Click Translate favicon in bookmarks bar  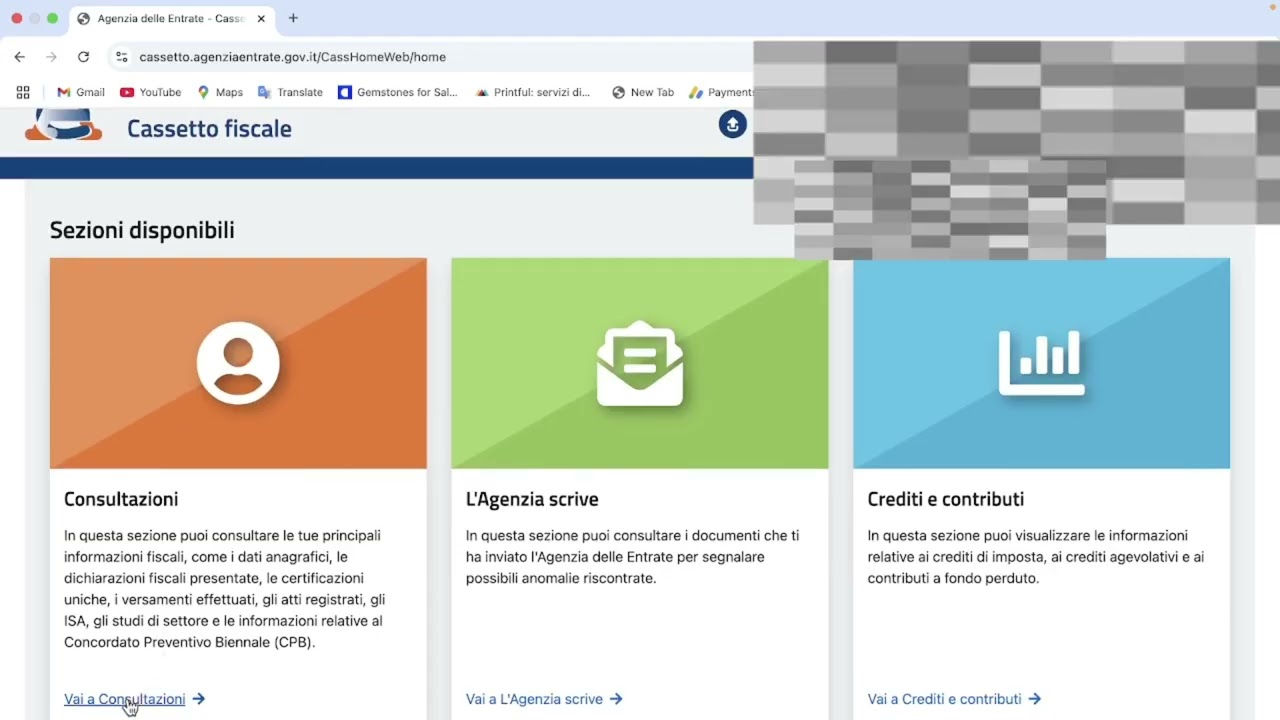pyautogui.click(x=264, y=92)
